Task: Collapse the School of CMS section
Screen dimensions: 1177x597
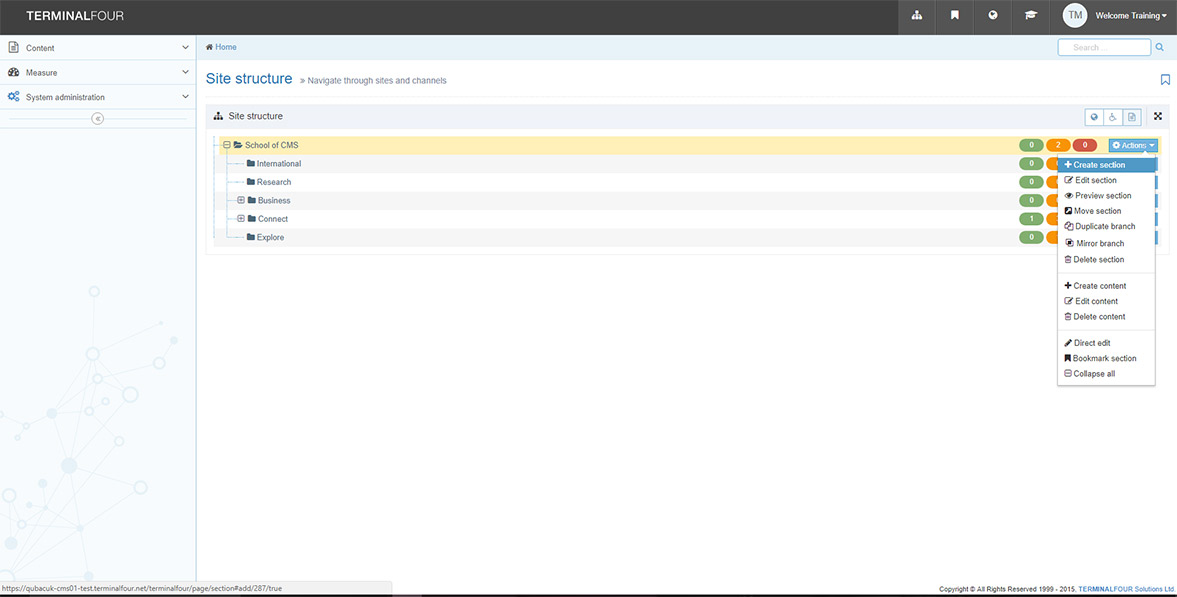Action: [x=225, y=144]
